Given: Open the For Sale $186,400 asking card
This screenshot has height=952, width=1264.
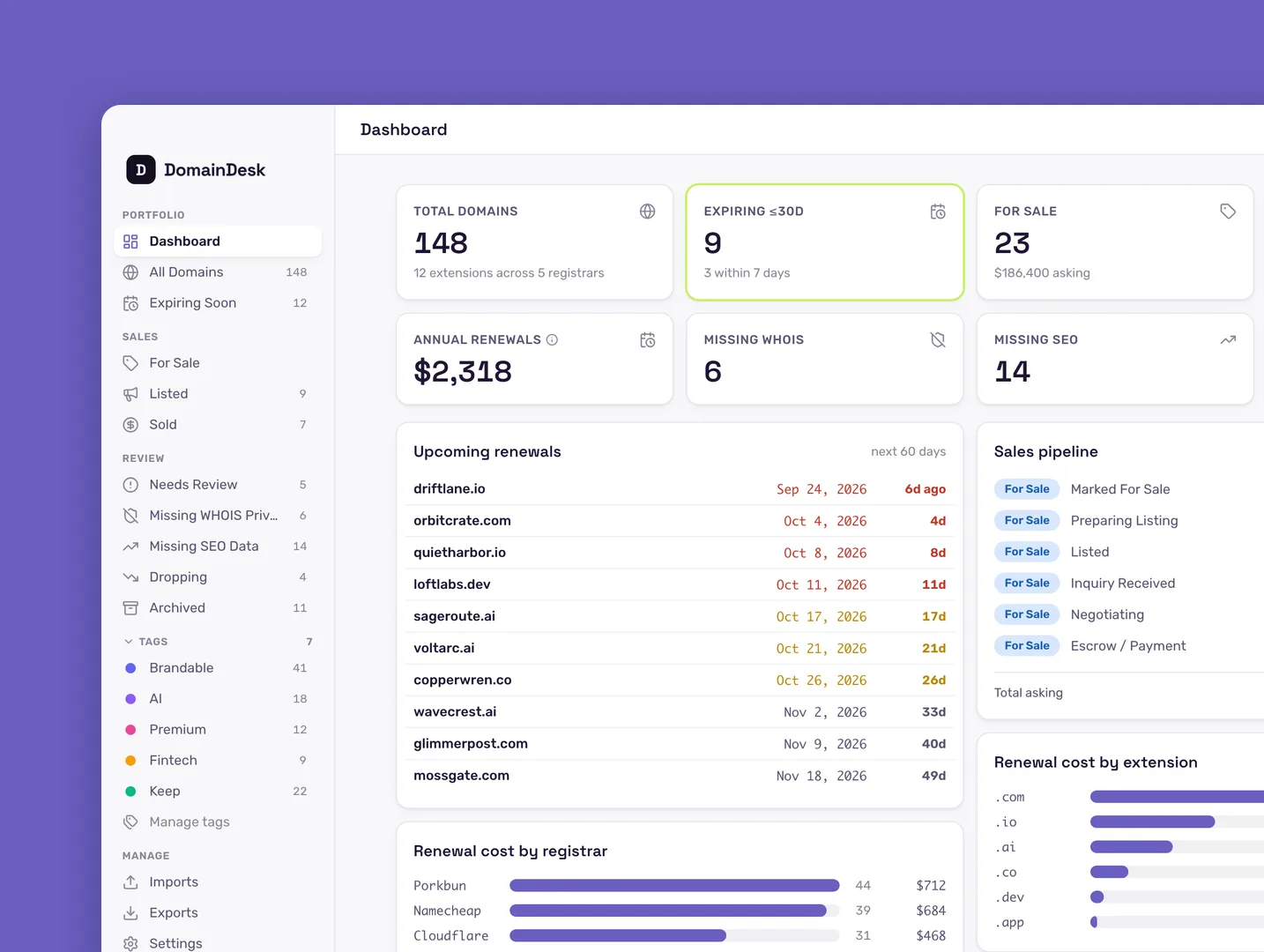Looking at the screenshot, I should pos(1115,242).
